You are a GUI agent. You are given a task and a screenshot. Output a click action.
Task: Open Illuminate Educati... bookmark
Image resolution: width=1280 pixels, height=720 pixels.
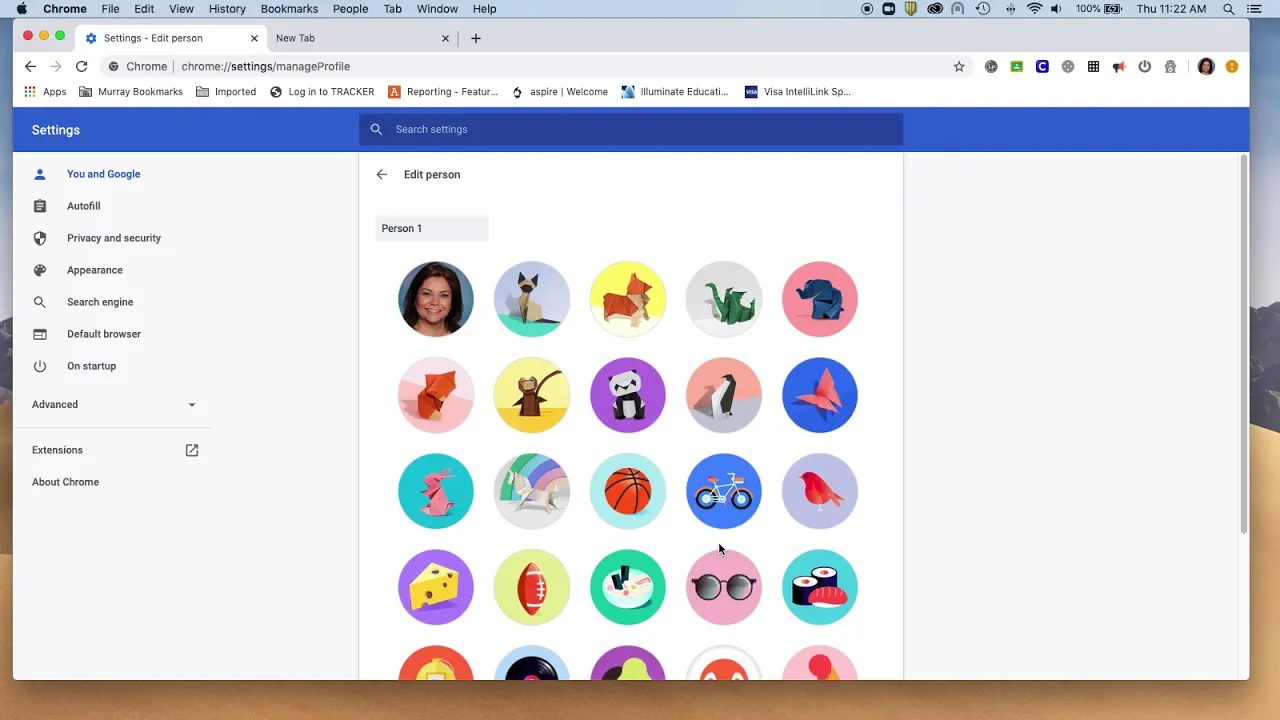click(x=675, y=91)
